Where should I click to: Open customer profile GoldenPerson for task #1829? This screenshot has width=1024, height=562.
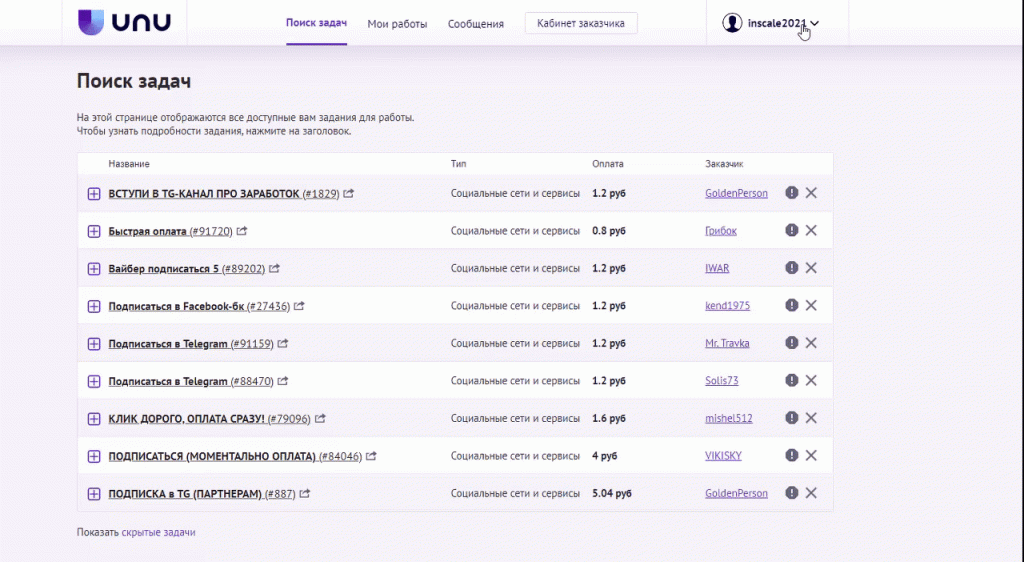tap(736, 194)
